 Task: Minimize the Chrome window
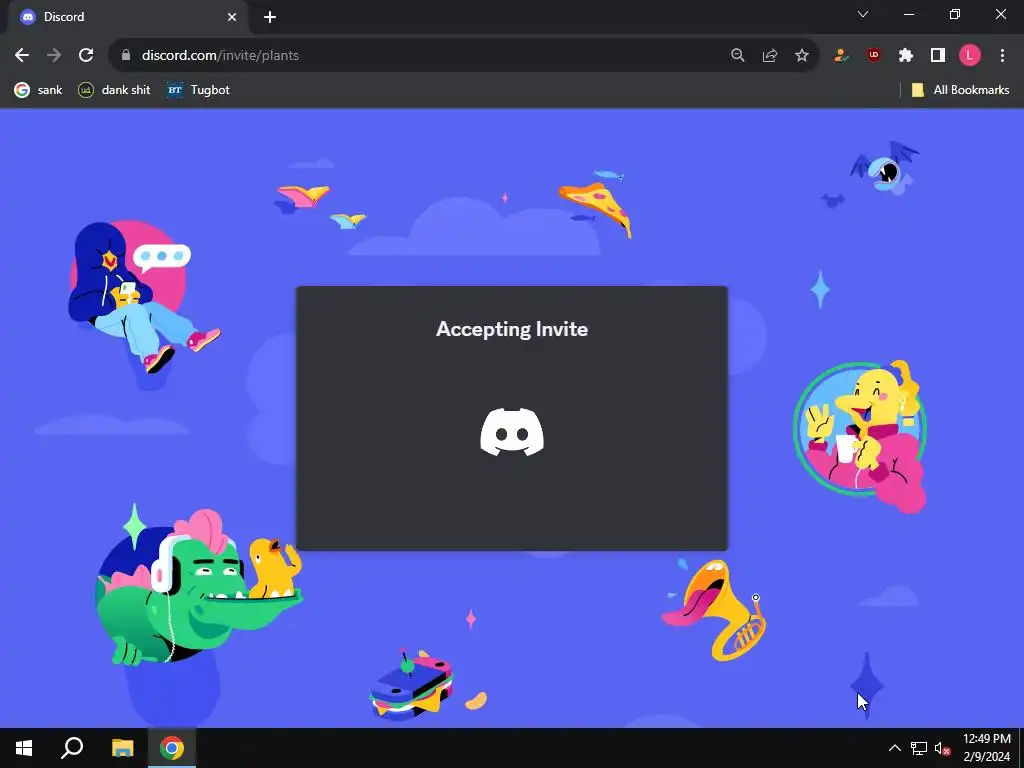(909, 14)
